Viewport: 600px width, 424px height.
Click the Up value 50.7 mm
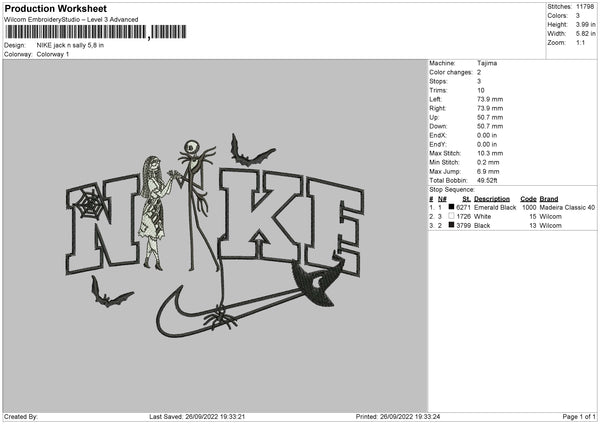tap(490, 117)
